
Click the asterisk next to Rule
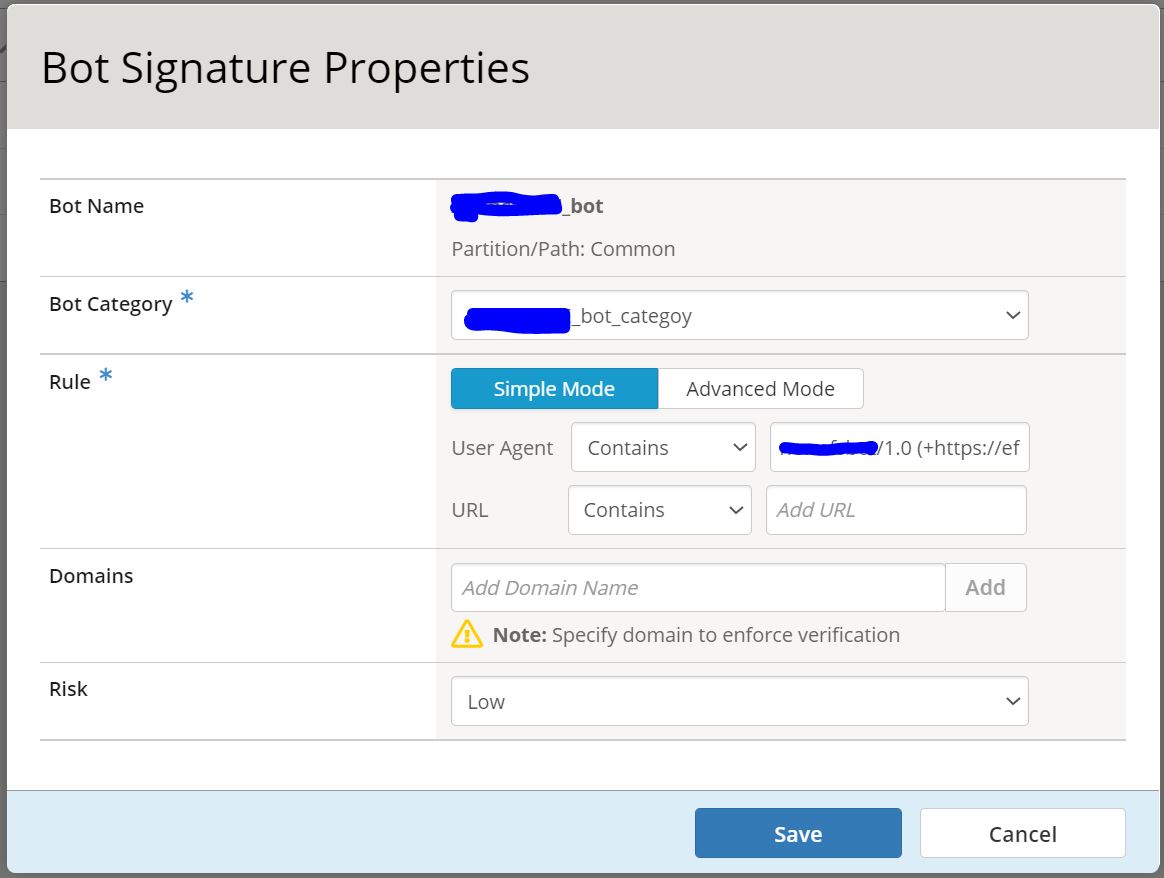pos(105,377)
